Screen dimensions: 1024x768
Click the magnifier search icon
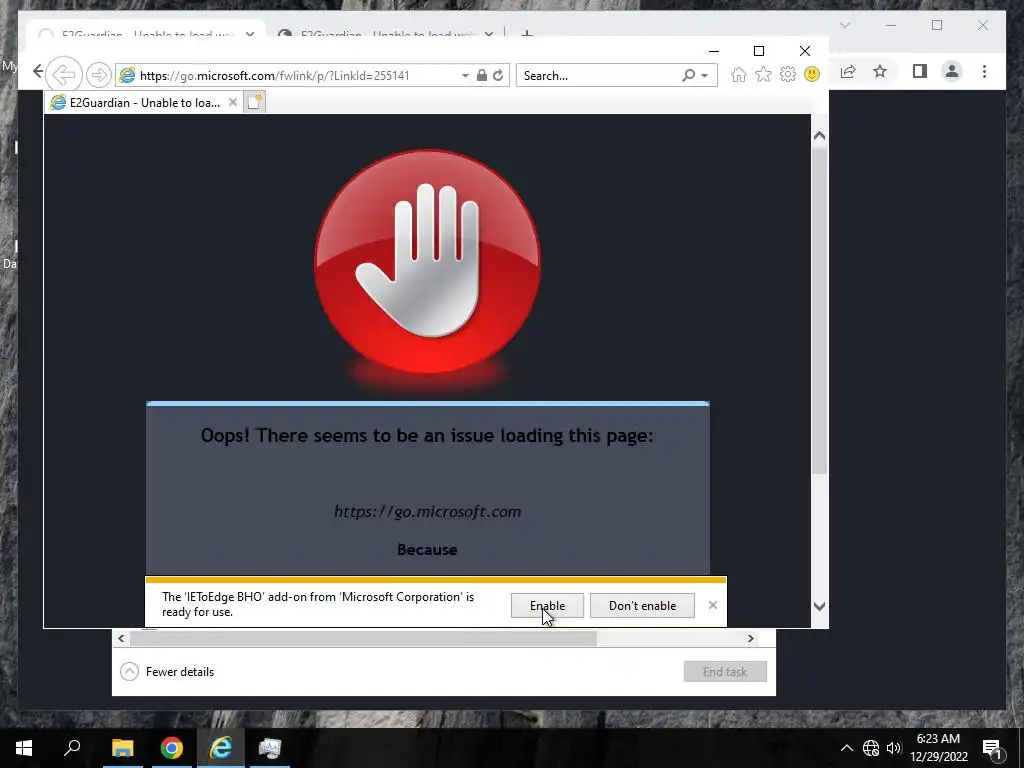688,76
